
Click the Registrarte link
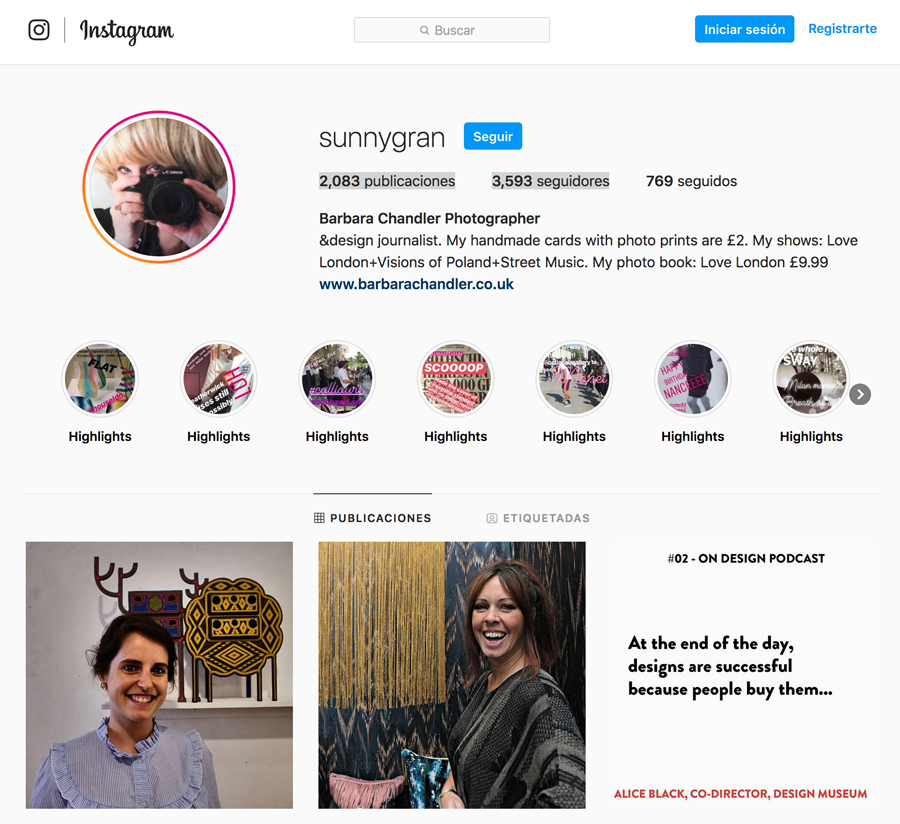click(x=842, y=29)
